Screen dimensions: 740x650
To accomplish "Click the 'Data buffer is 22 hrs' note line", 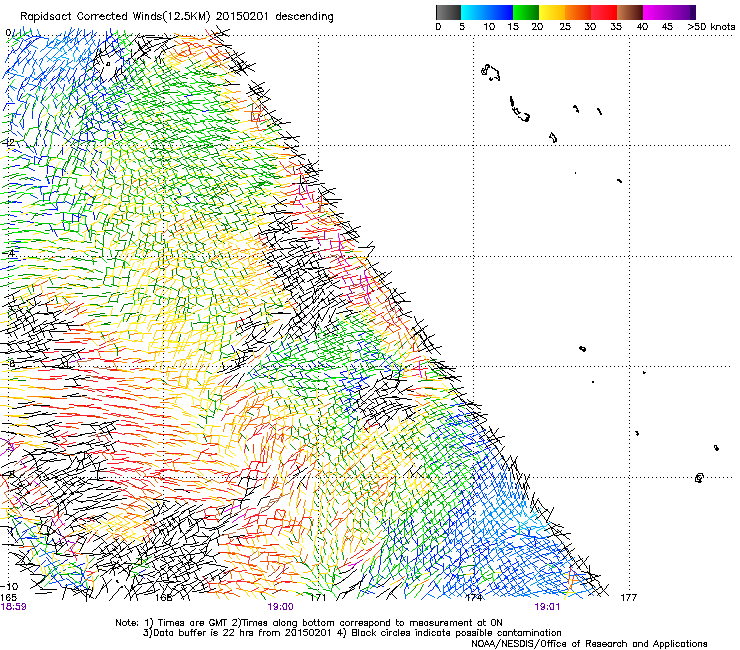I will (352, 633).
